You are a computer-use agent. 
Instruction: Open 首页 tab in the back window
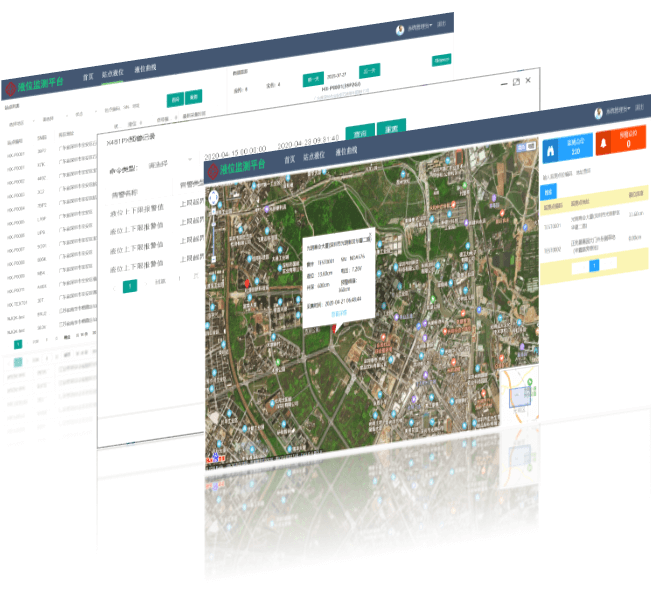tap(88, 77)
